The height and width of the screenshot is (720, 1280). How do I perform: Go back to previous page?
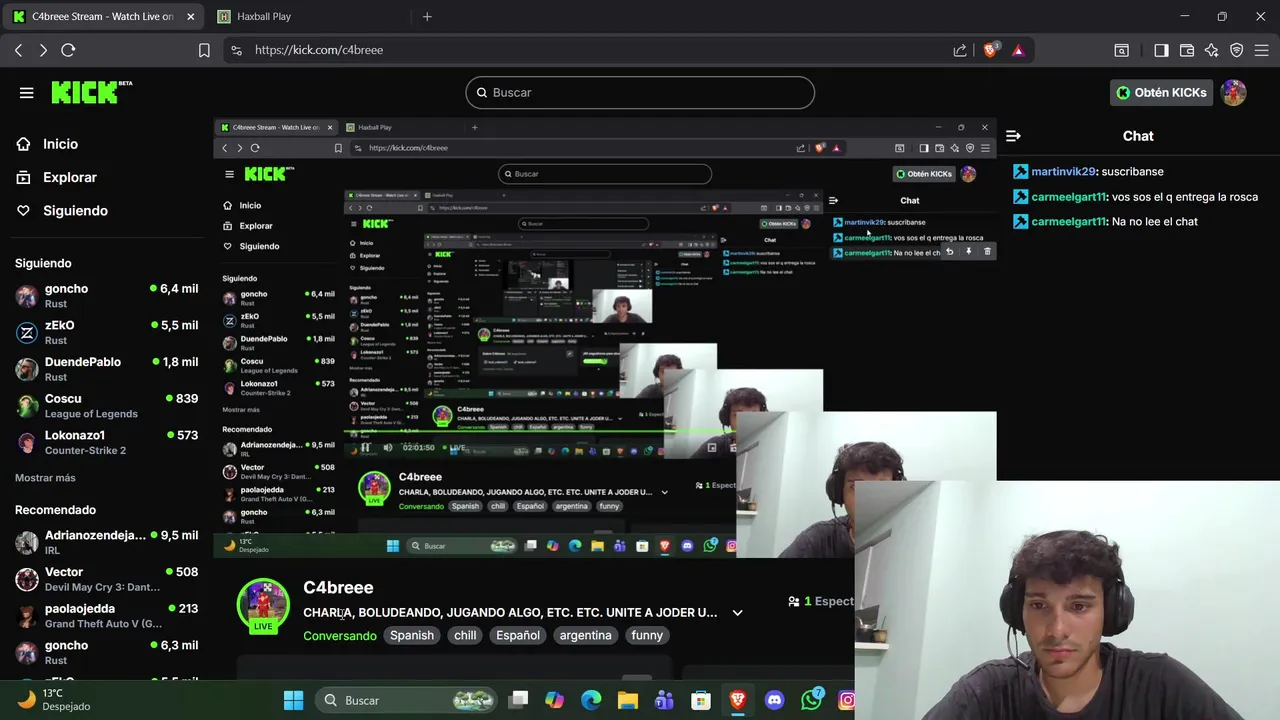[18, 50]
